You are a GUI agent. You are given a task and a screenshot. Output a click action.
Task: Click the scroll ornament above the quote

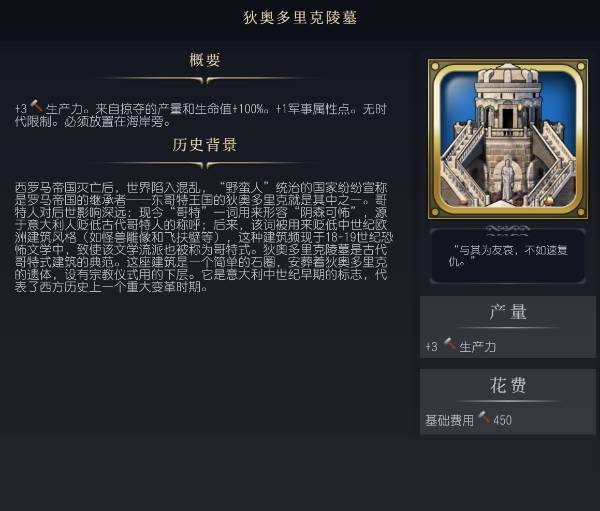pyautogui.click(x=508, y=230)
